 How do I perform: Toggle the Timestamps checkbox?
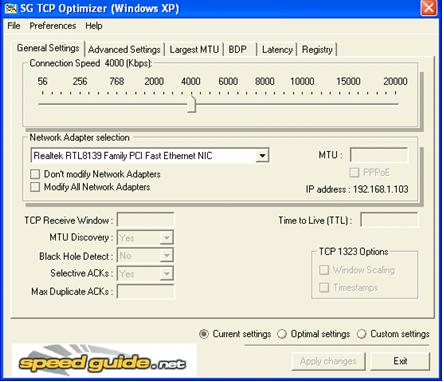pos(324,287)
